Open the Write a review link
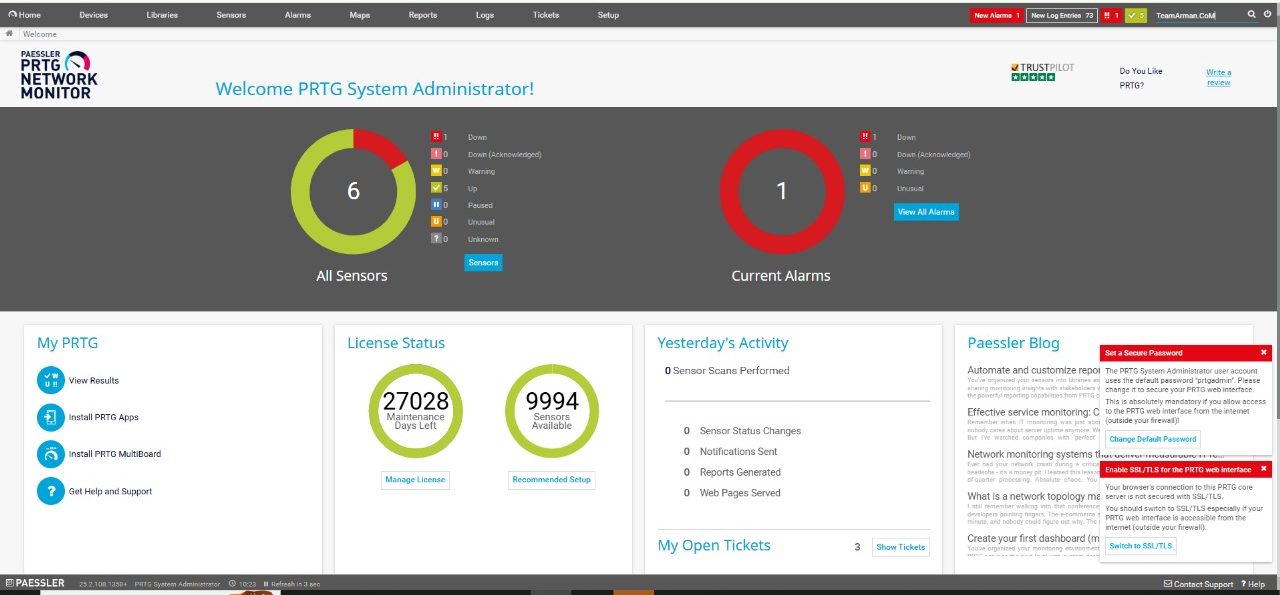Viewport: 1280px width, 595px height. coord(1218,77)
